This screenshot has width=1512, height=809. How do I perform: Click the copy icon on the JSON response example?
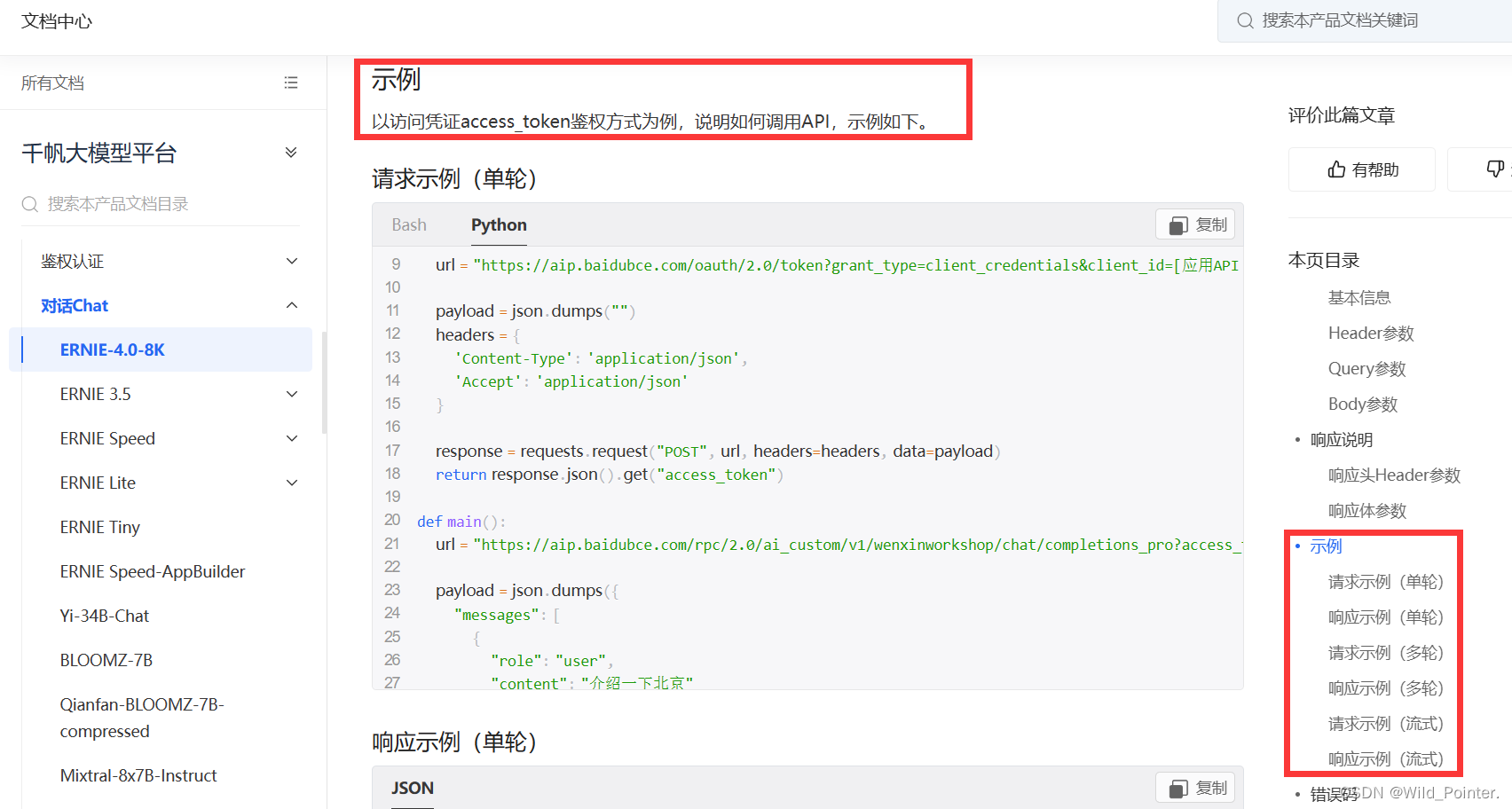point(1178,788)
